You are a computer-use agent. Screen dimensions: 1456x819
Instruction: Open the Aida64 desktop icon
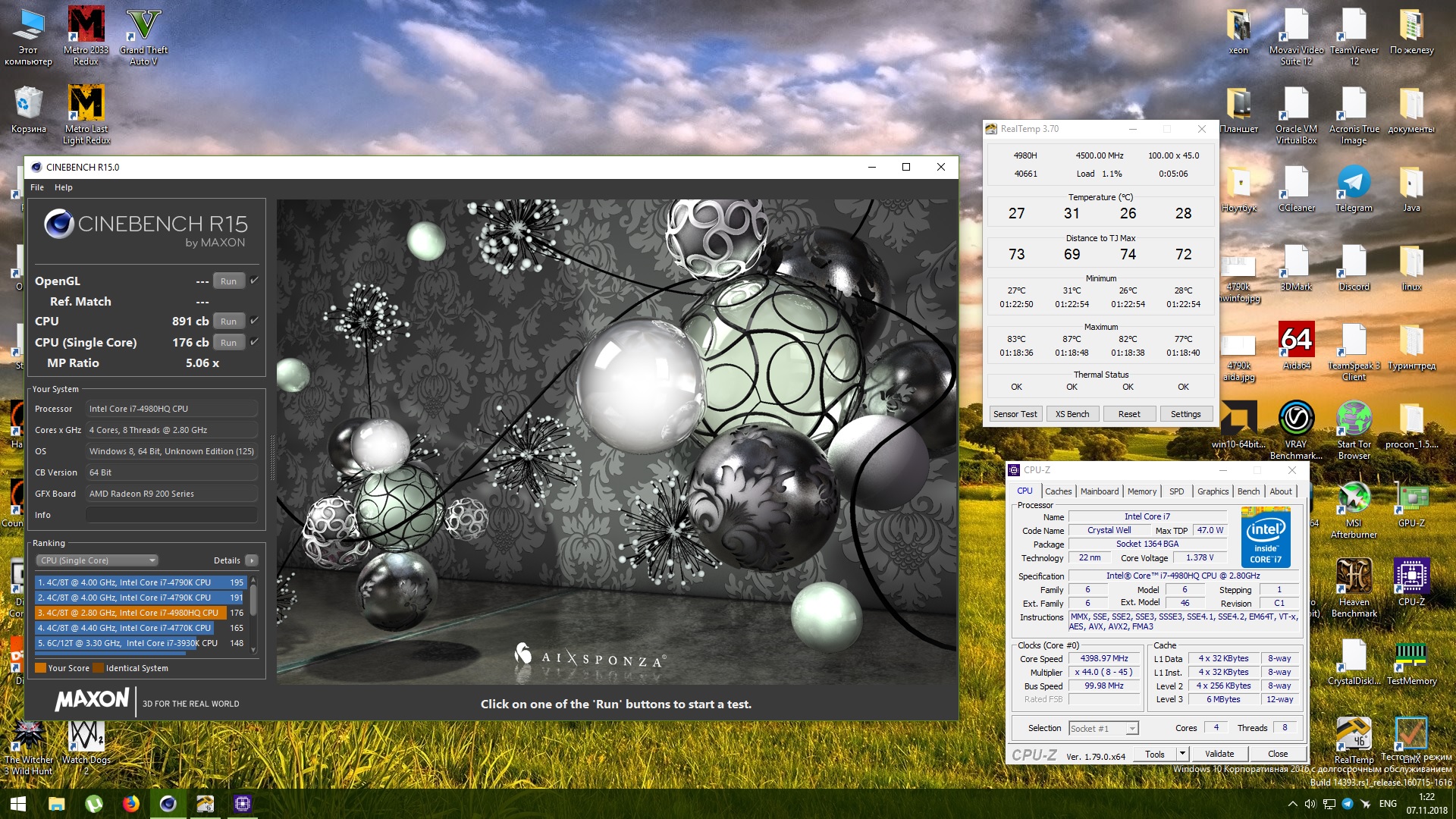tap(1296, 340)
